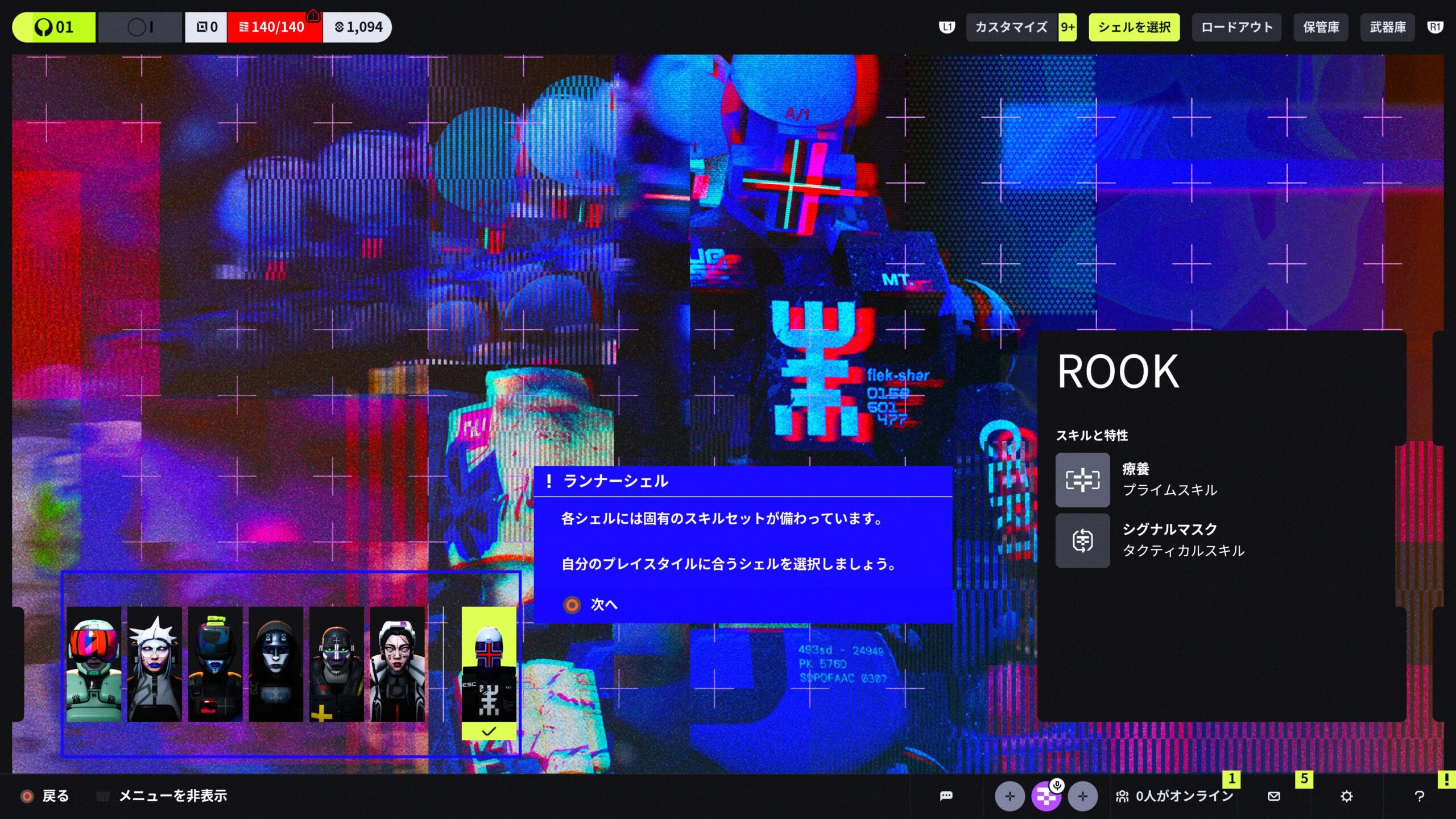Switch to the カスタマイズ tab
This screenshot has width=1456, height=819.
1011,27
